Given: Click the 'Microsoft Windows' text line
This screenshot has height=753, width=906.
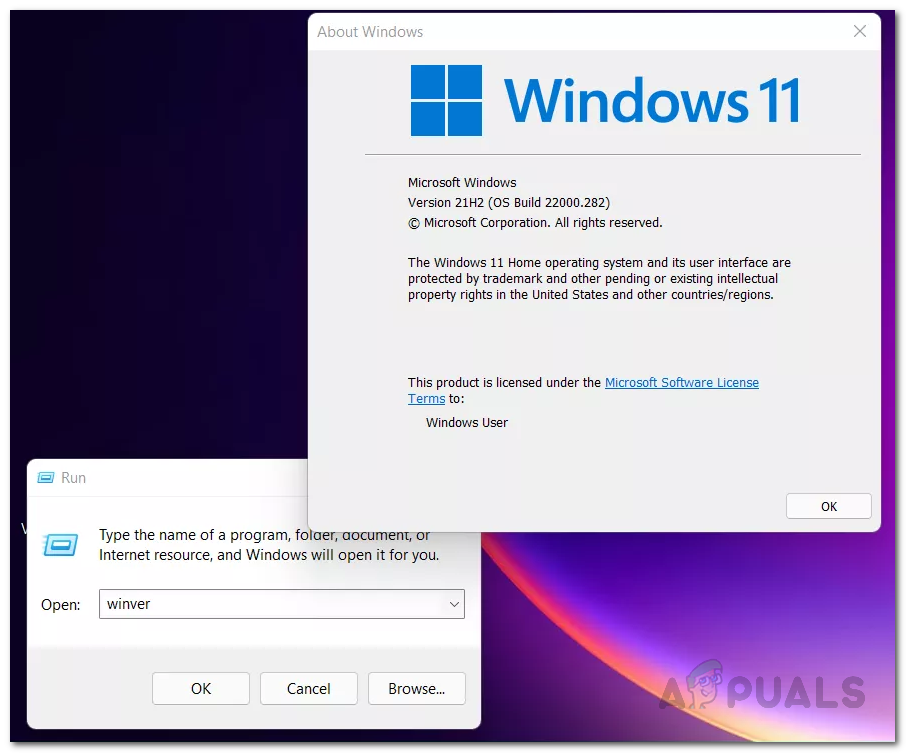Looking at the screenshot, I should pos(462,183).
